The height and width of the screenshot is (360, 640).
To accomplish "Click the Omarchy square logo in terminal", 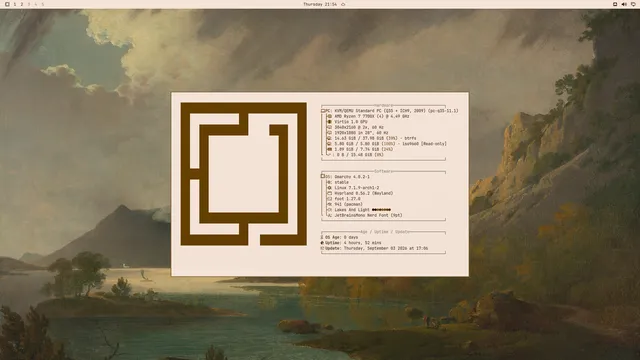I will coord(244,174).
